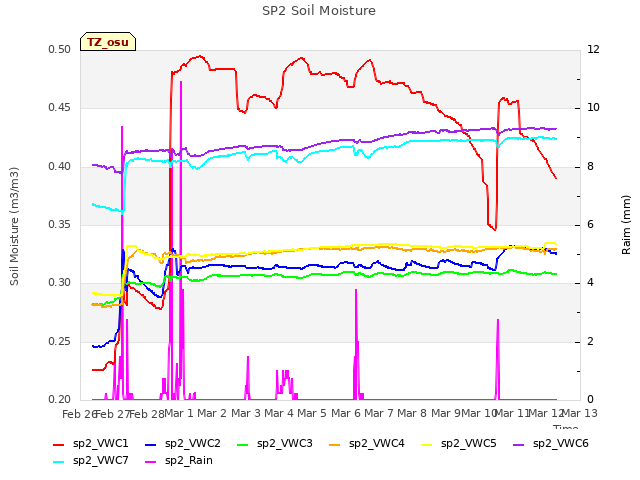Toggle the sp2_VWC1 legend entry
This screenshot has width=640, height=480.
(x=91, y=444)
